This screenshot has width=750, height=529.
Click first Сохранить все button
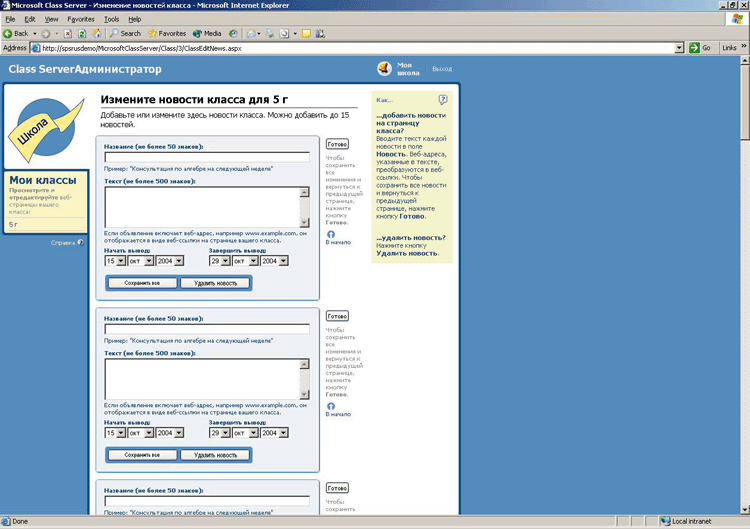(x=142, y=283)
